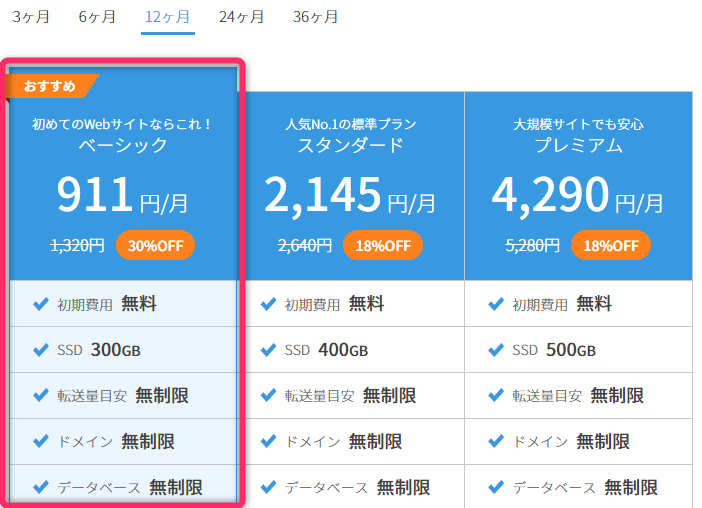702x508 pixels.
Task: Click the struck-through 1,320円 price
Action: click(x=77, y=245)
